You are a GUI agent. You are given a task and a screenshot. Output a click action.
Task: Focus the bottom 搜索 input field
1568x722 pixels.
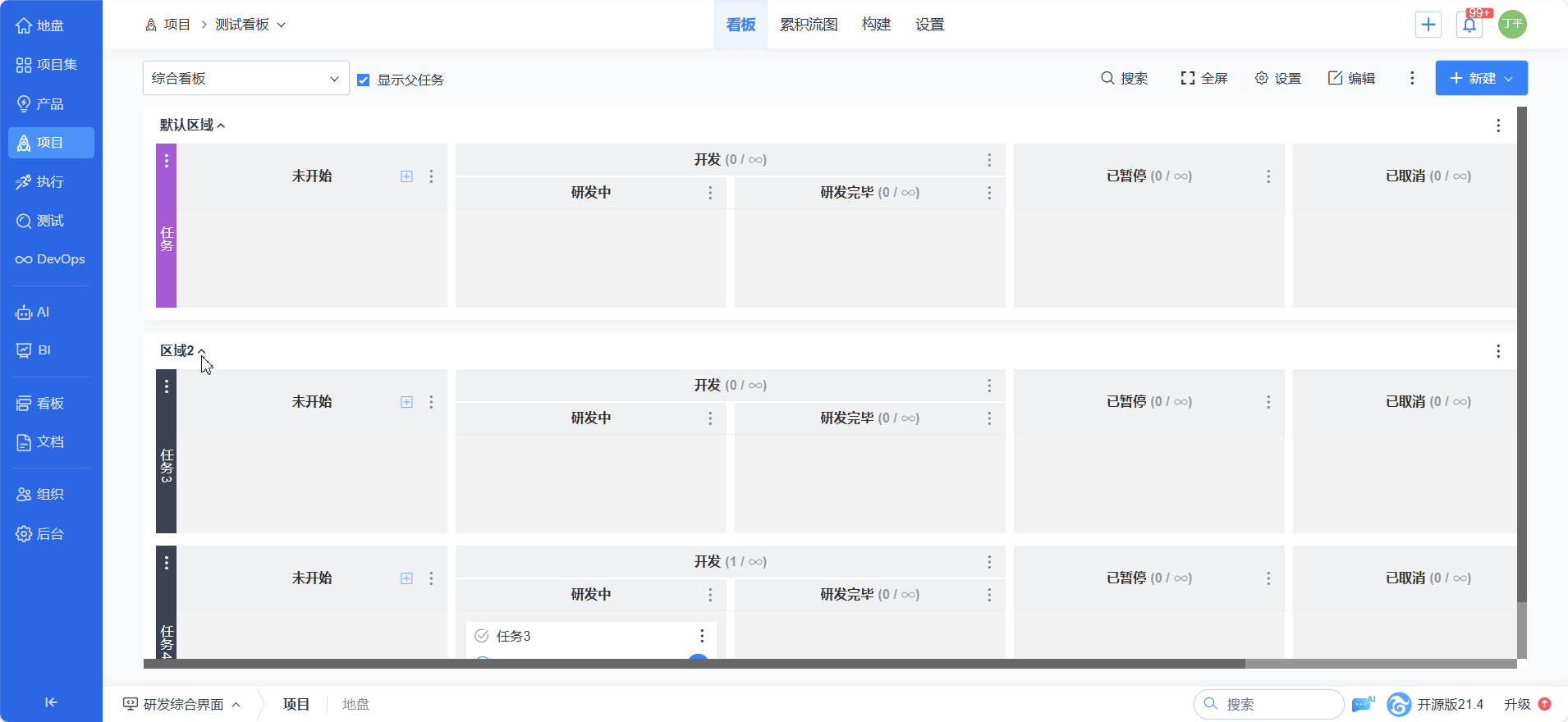[1268, 704]
